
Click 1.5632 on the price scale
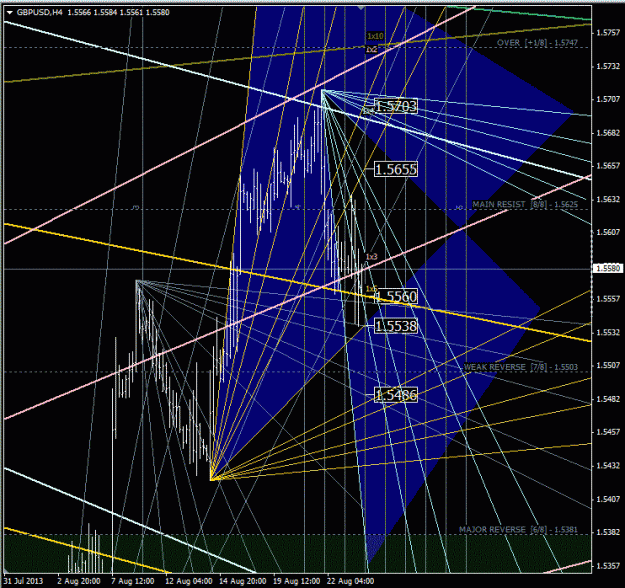pyautogui.click(x=608, y=199)
